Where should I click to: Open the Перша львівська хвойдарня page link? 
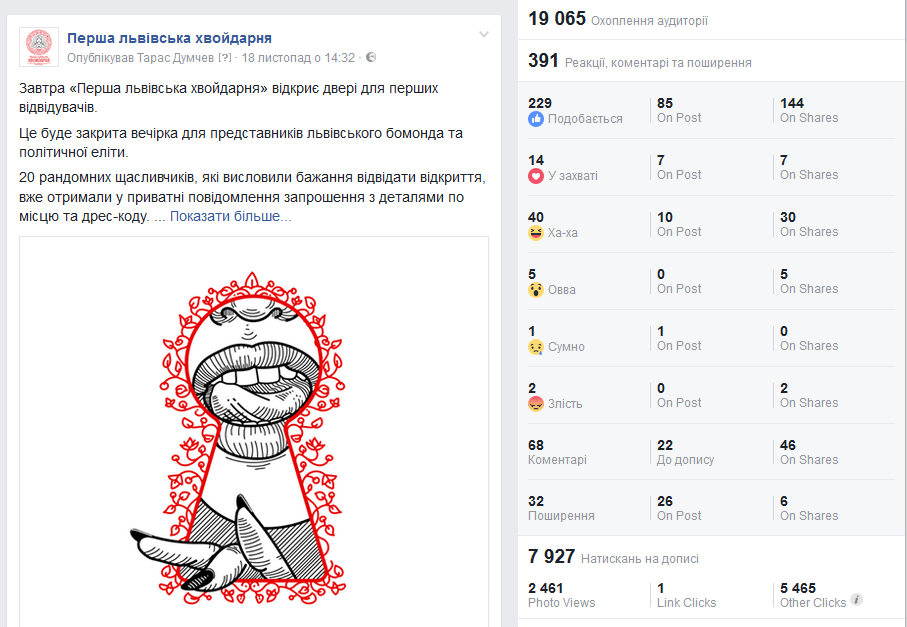pyautogui.click(x=169, y=38)
